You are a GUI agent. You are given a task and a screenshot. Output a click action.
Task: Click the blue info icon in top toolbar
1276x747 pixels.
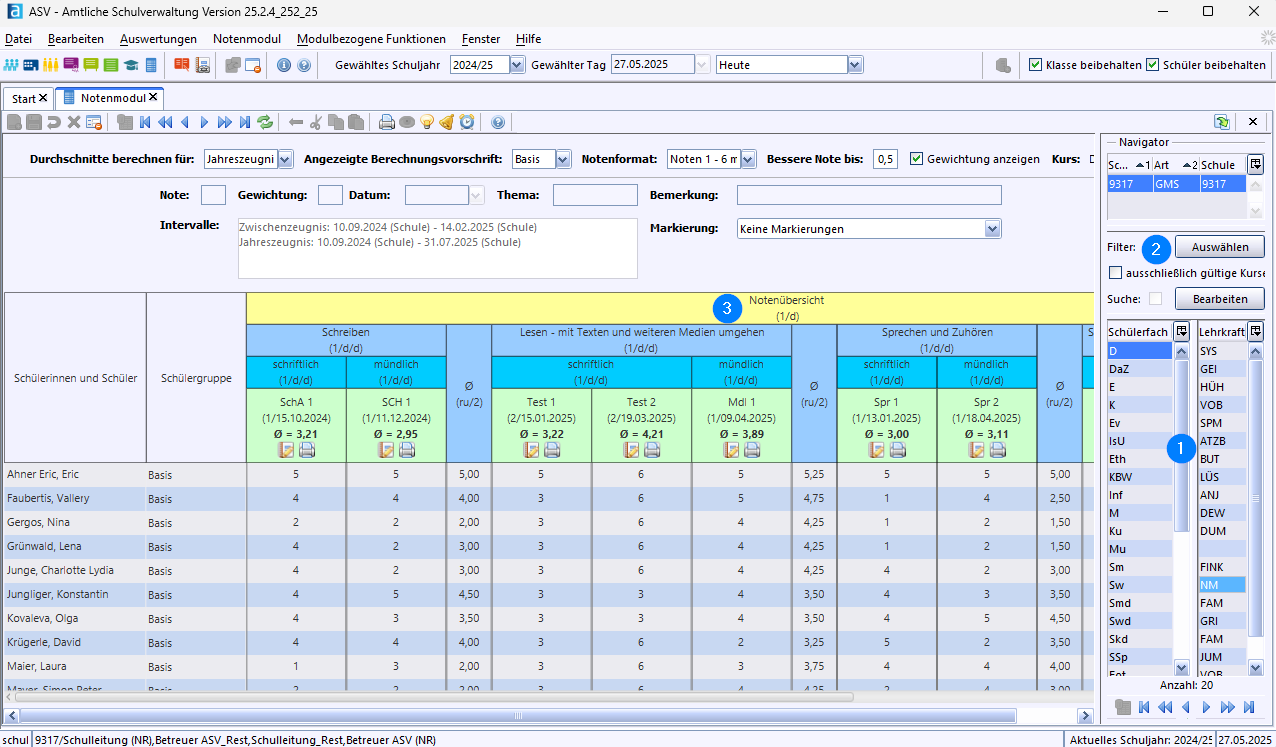[284, 65]
